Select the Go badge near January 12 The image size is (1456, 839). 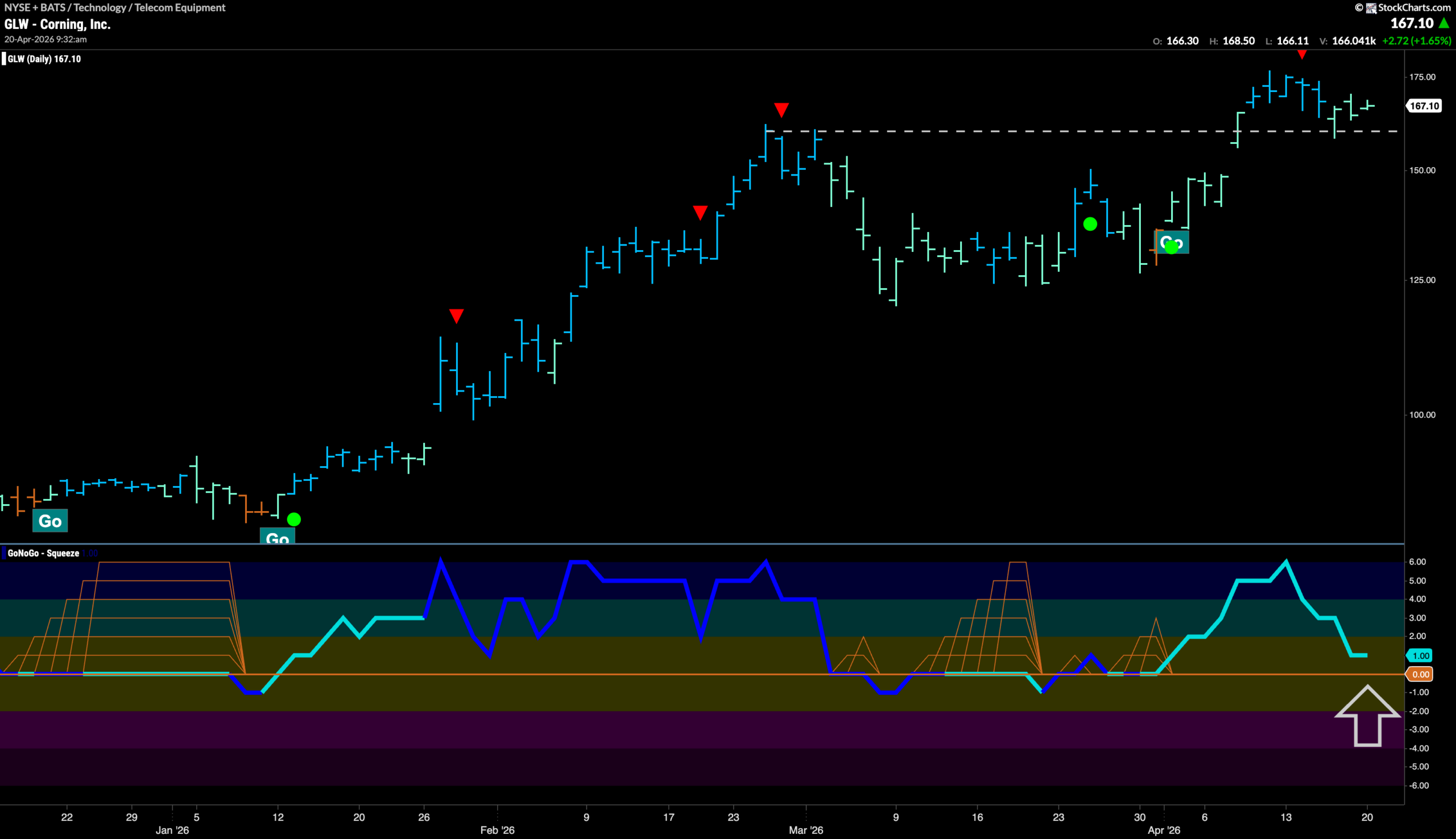pos(277,537)
